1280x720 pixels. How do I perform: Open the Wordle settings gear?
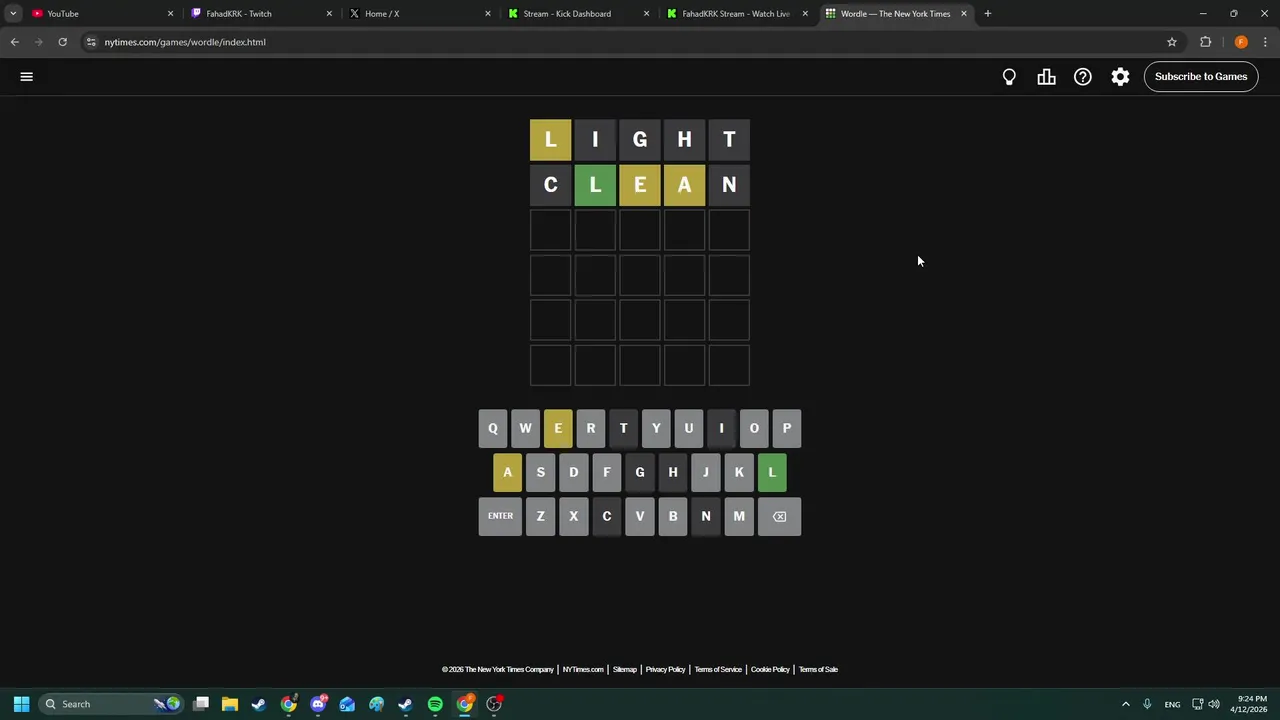point(1120,77)
